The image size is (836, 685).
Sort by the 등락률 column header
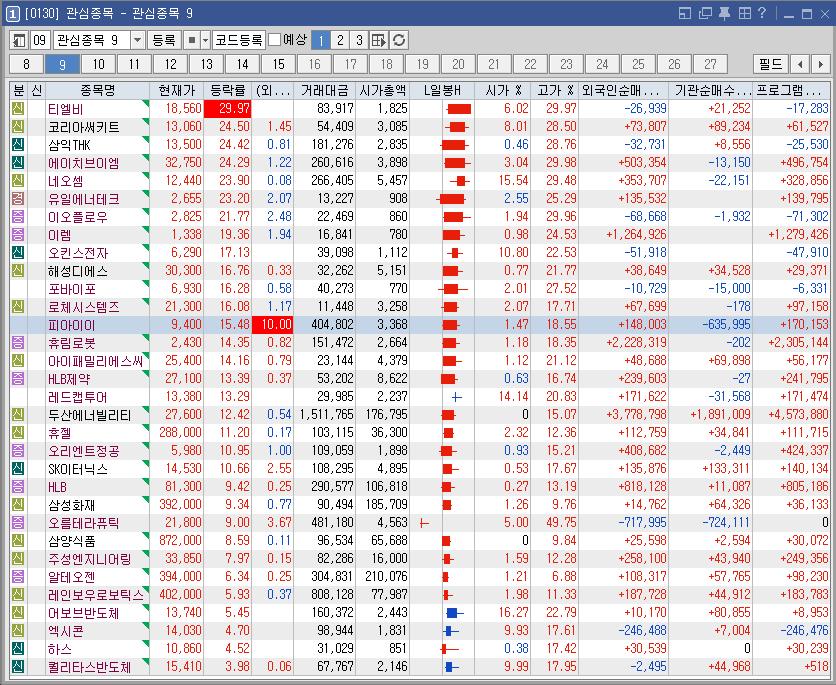[228, 90]
